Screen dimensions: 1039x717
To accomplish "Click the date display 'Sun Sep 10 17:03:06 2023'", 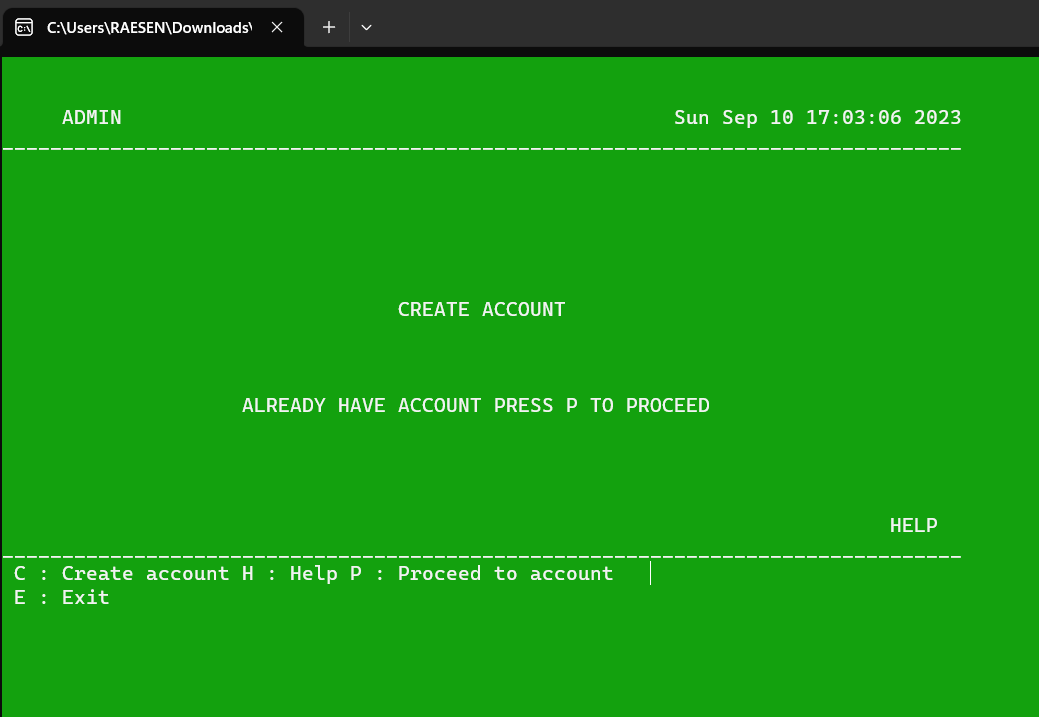I will point(820,117).
